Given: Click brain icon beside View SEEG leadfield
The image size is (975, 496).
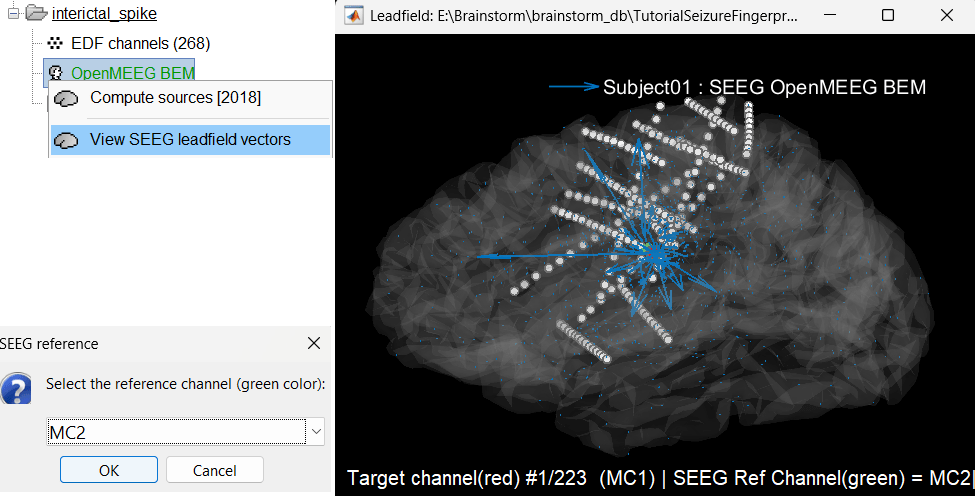Looking at the screenshot, I should point(67,140).
